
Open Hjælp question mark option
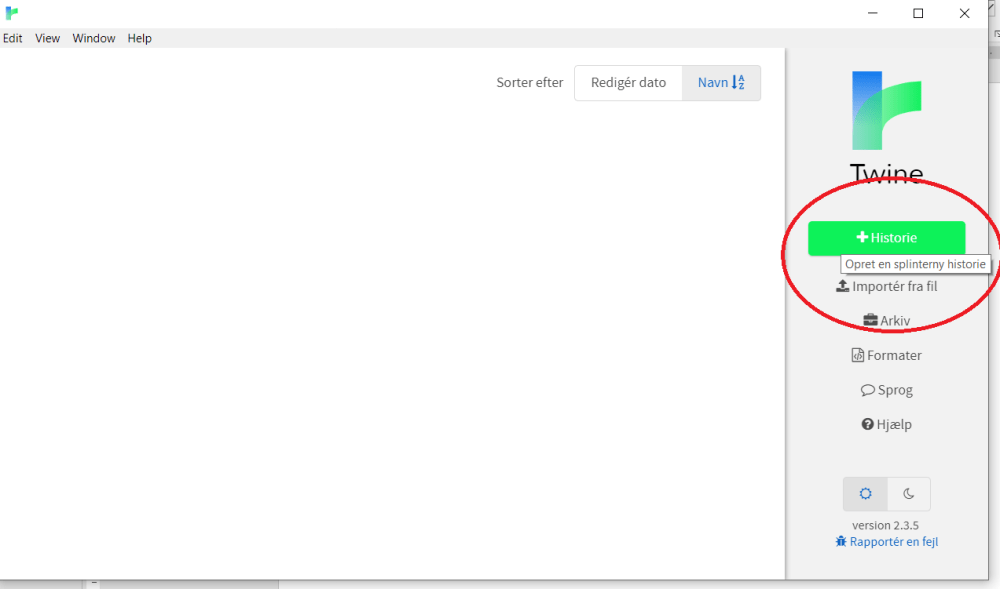886,424
